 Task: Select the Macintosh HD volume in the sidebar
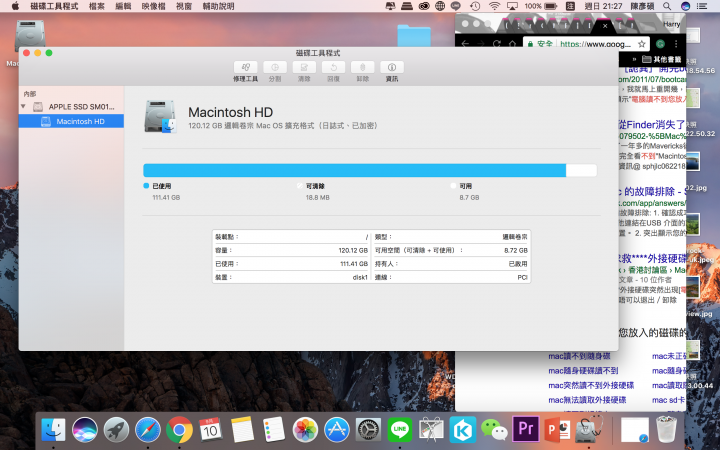(x=71, y=121)
